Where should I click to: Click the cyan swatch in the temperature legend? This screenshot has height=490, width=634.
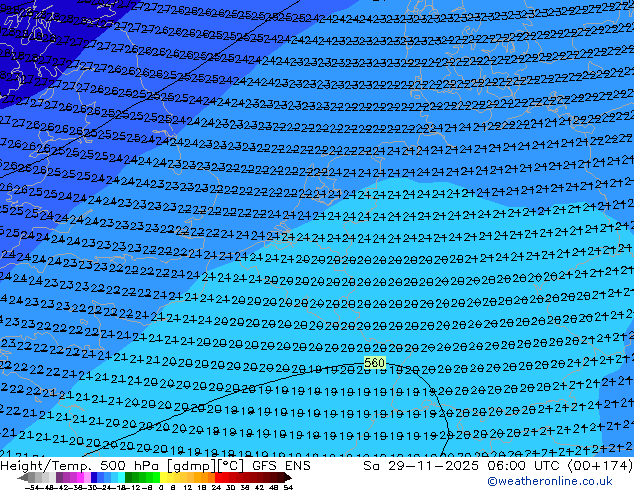tap(121, 477)
